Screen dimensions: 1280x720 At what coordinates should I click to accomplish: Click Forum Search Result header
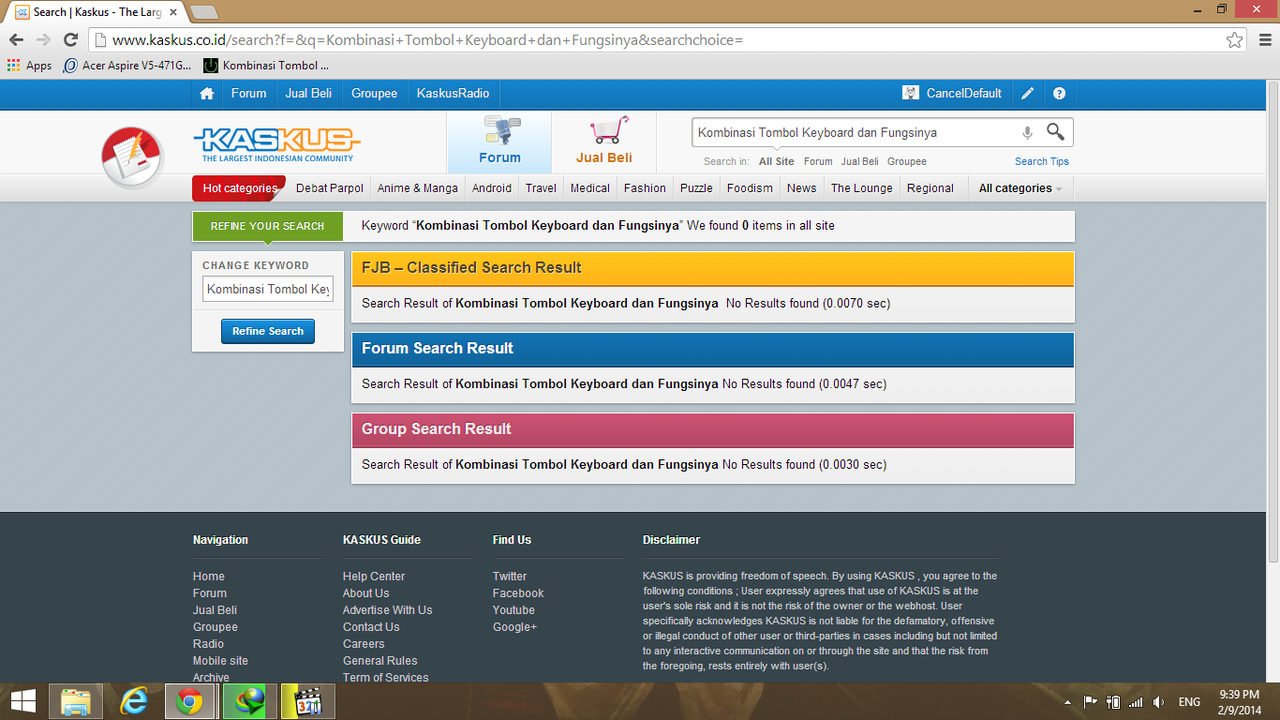click(712, 348)
